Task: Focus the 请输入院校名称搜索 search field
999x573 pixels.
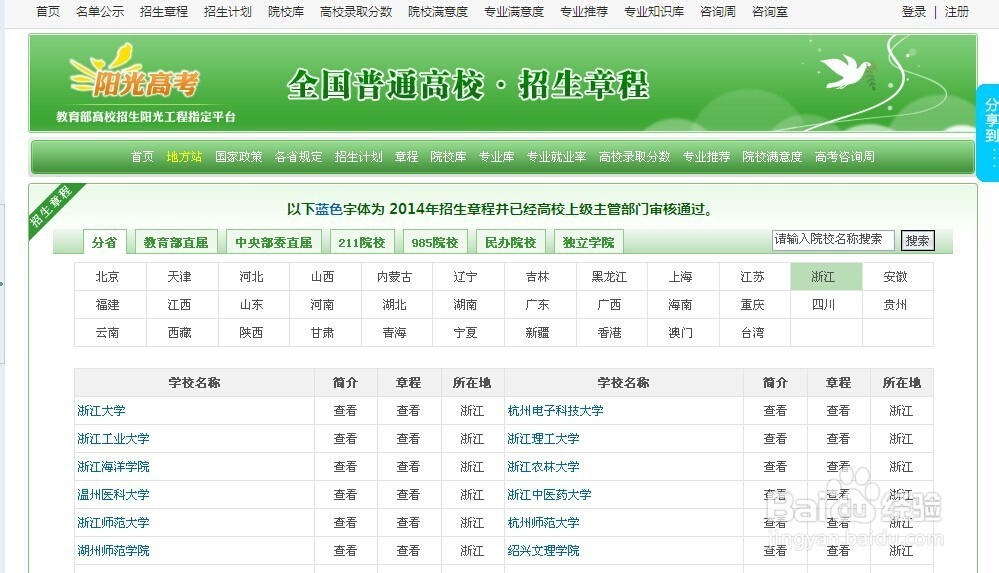Action: tap(833, 240)
